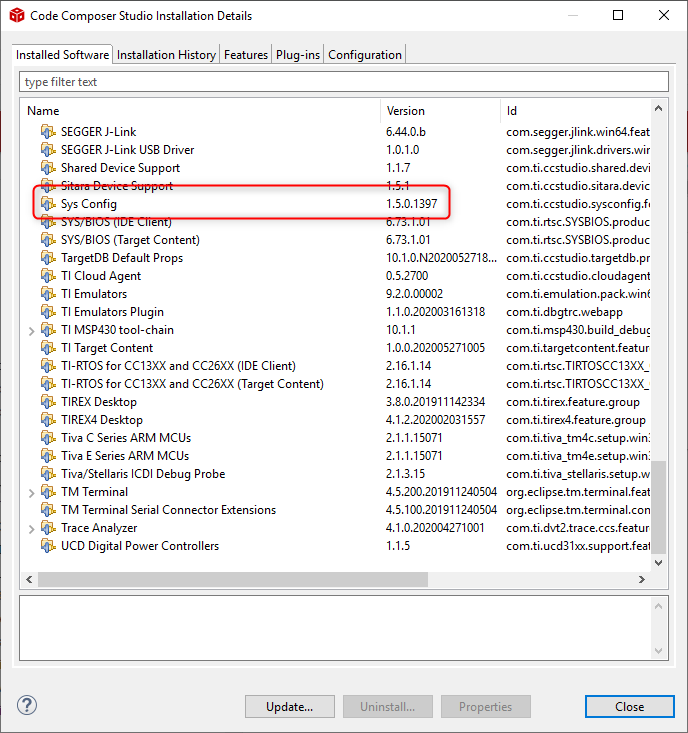
Task: Click the TI Emulators feature icon
Action: tap(48, 294)
